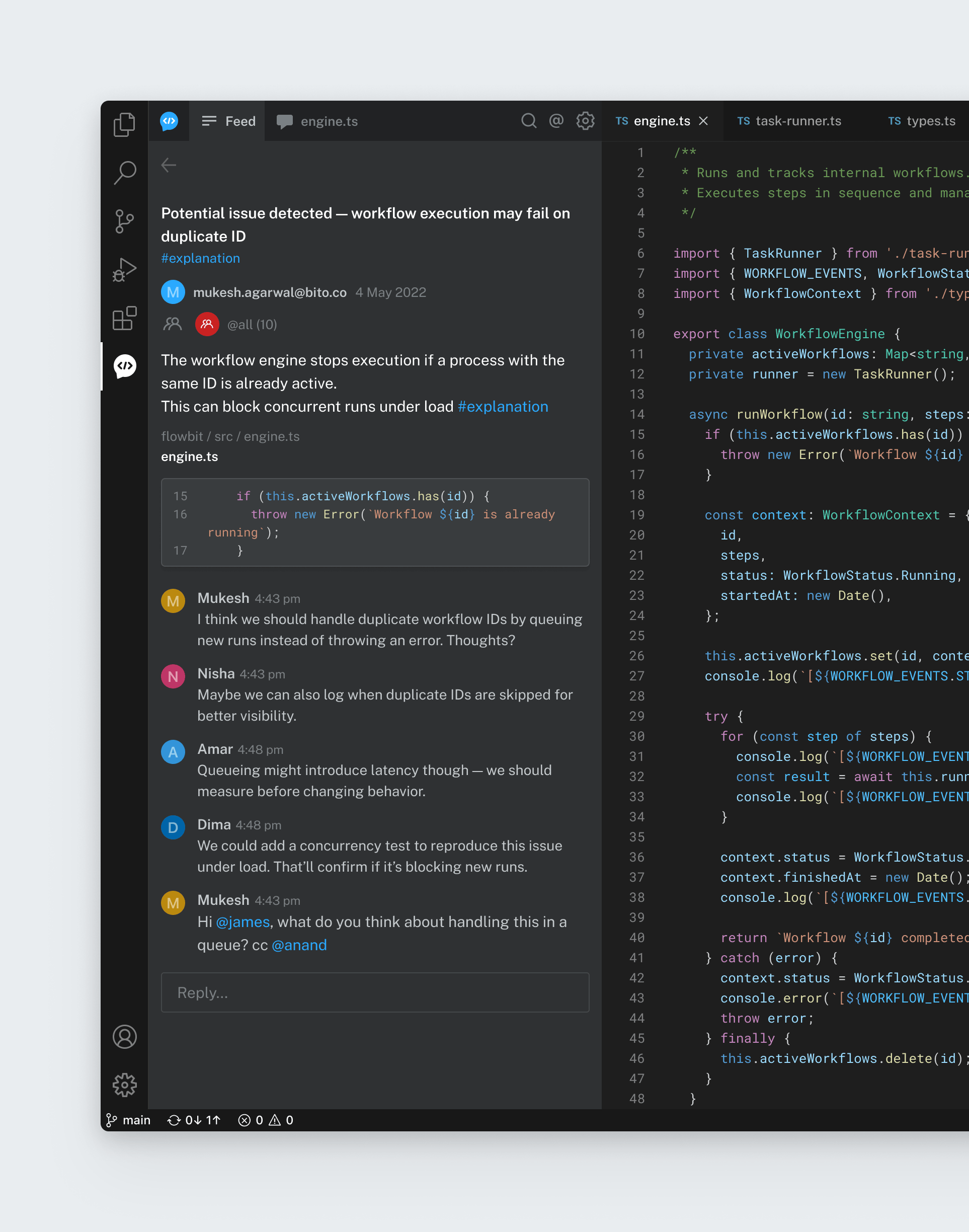Click the @anand mention

(299, 945)
